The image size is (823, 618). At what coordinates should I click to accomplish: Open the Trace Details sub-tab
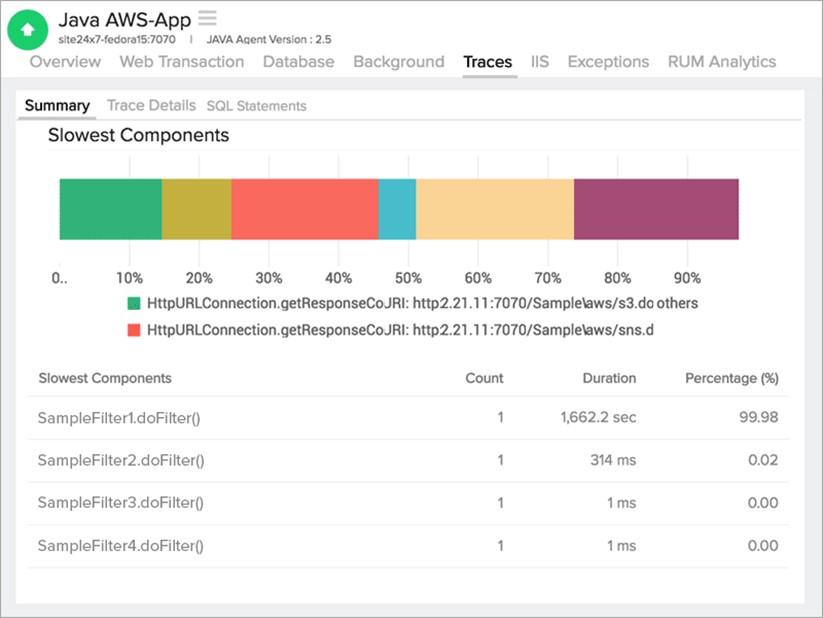click(x=151, y=105)
